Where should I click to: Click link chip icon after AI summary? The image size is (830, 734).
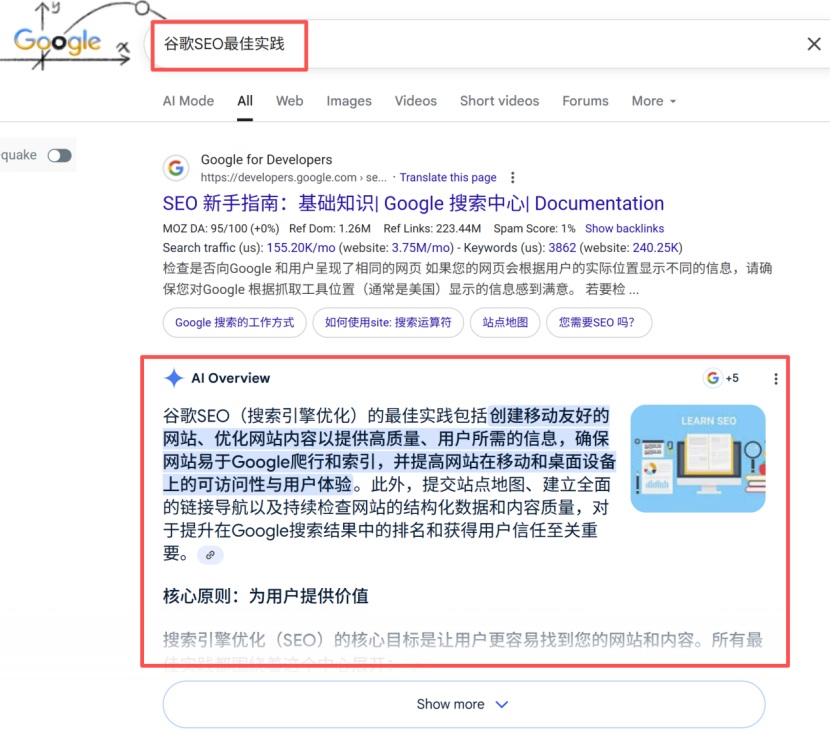coord(210,555)
